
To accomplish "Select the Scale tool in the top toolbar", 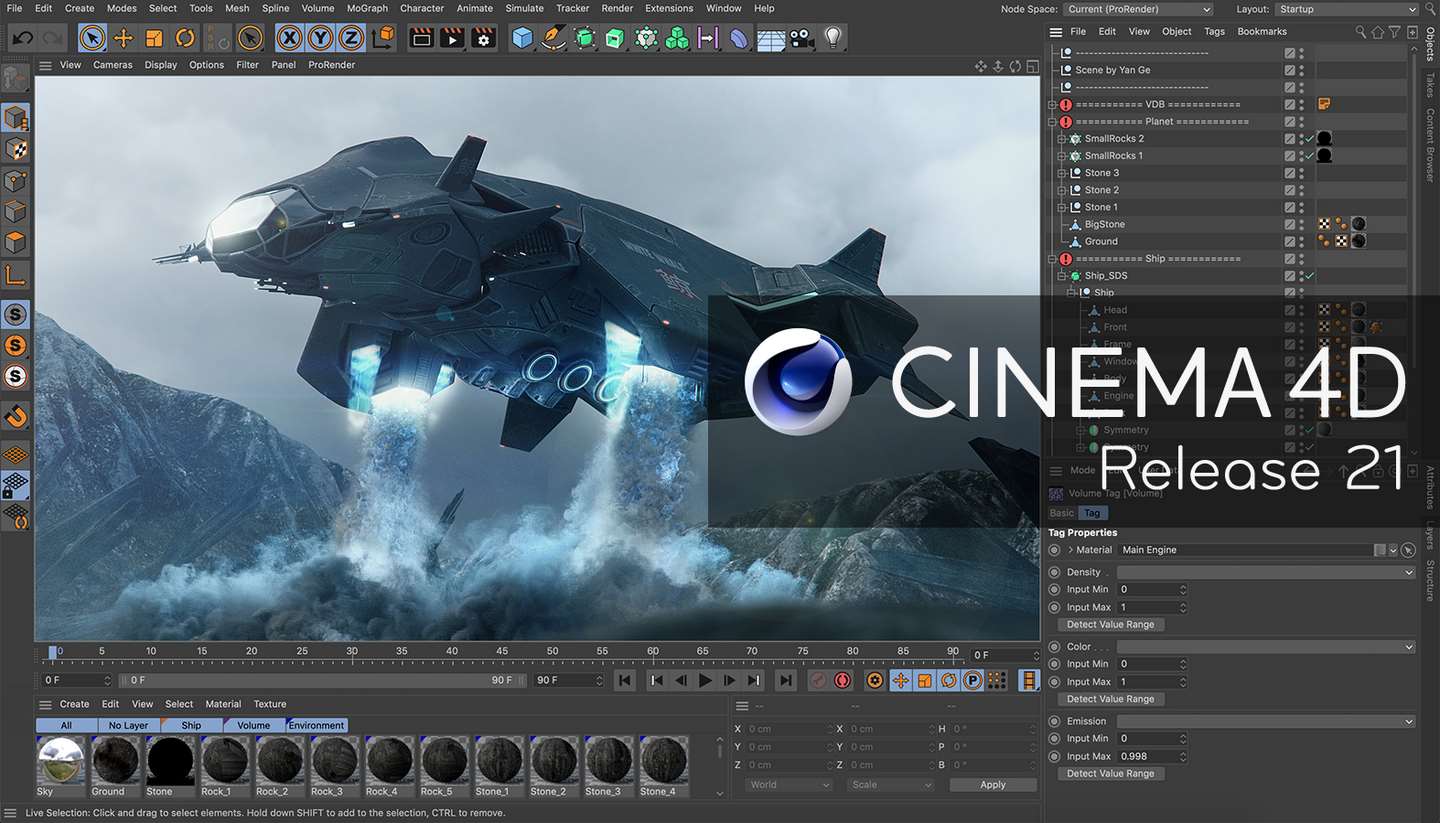I will 154,39.
